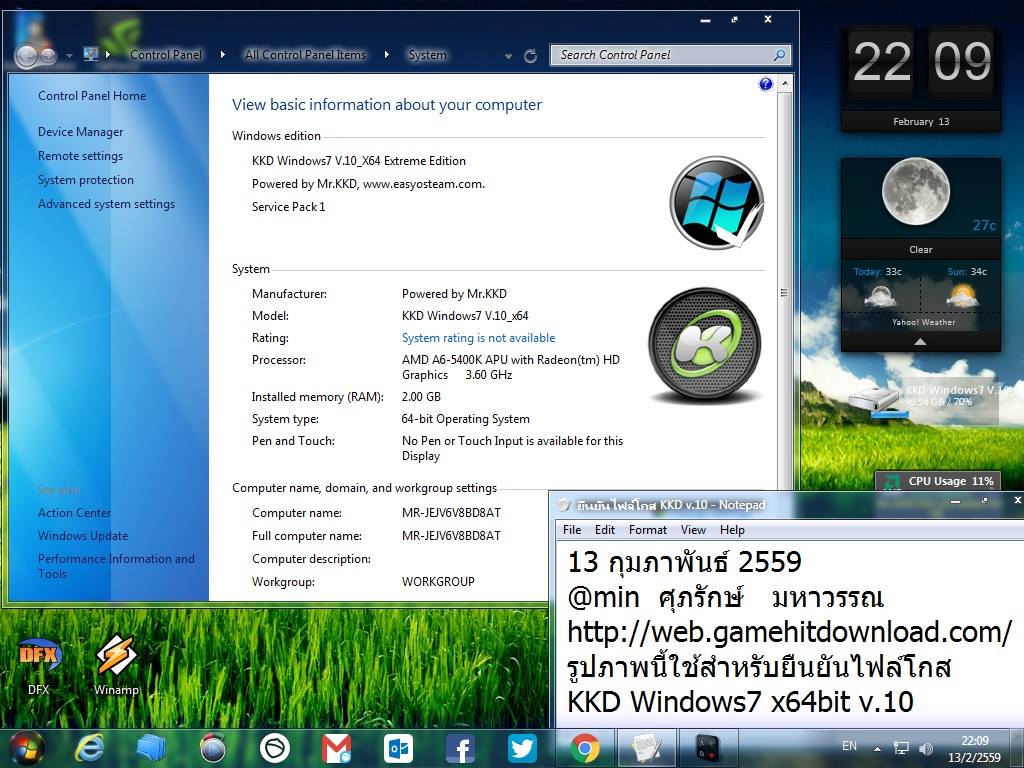
Task: Open the Twitter taskbar icon
Action: (x=522, y=748)
